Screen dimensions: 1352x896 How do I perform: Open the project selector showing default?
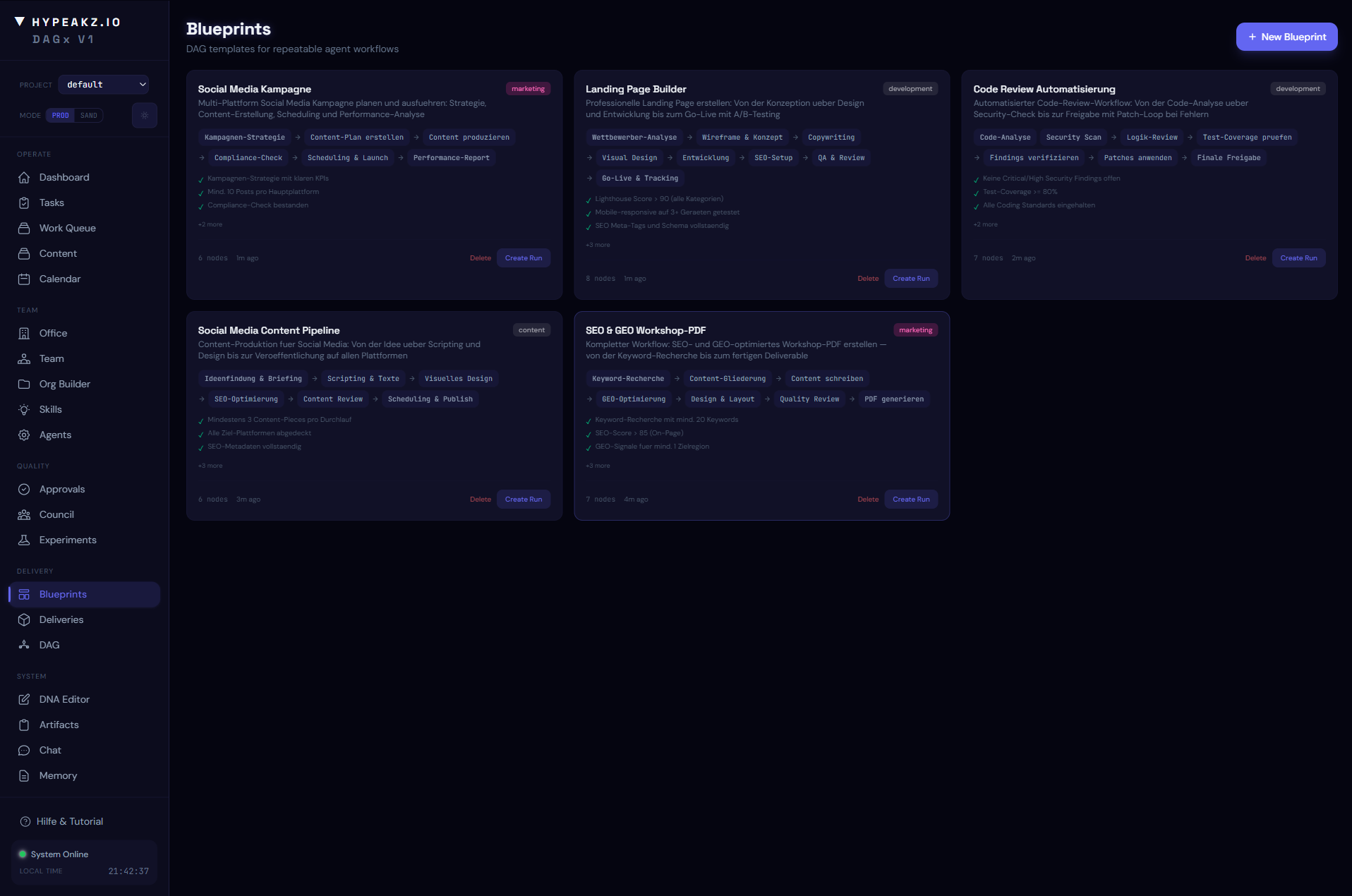coord(104,84)
